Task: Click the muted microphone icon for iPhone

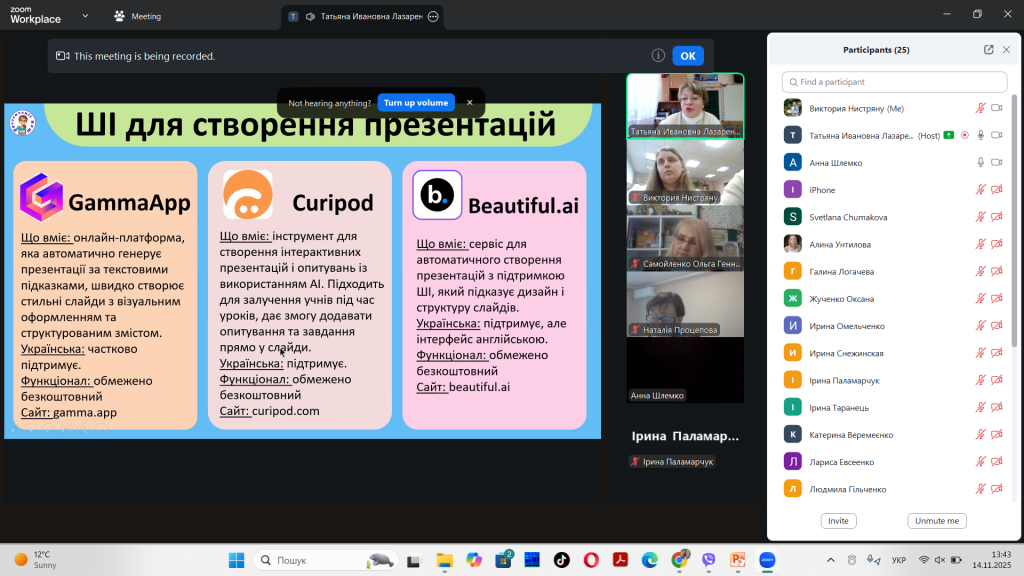Action: click(980, 190)
